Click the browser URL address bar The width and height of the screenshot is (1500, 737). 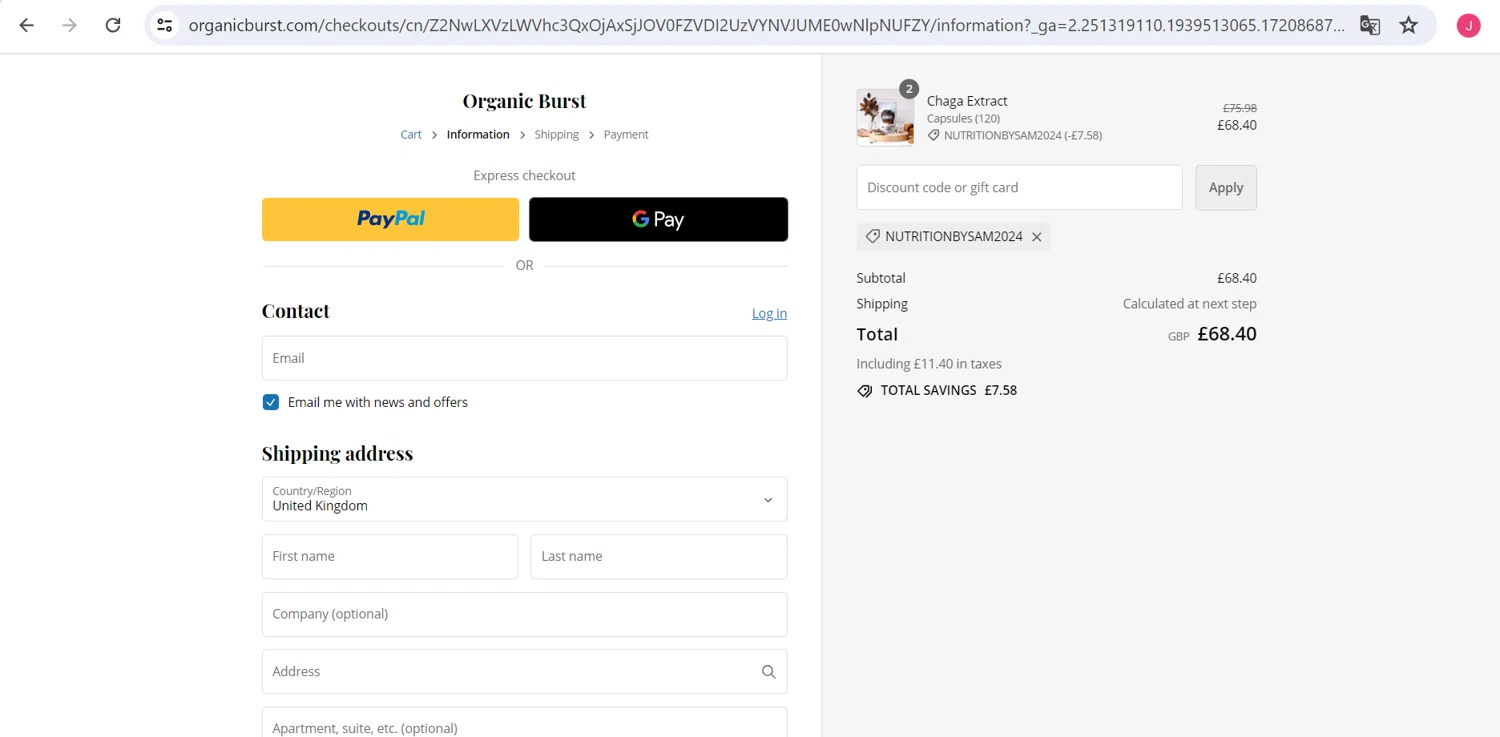(x=765, y=25)
